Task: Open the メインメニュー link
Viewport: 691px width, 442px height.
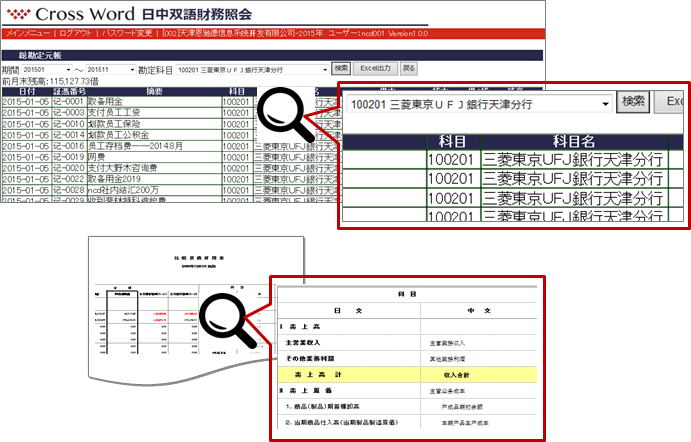Action: [28, 33]
